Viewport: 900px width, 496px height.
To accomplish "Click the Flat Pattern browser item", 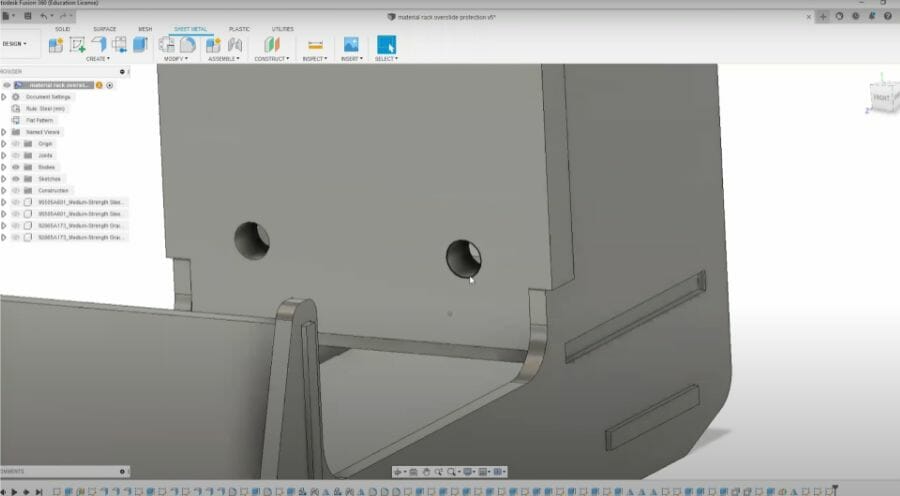I will point(40,121).
